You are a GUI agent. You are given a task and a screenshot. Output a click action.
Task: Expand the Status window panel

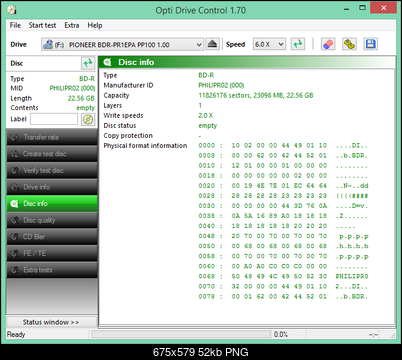(x=51, y=322)
